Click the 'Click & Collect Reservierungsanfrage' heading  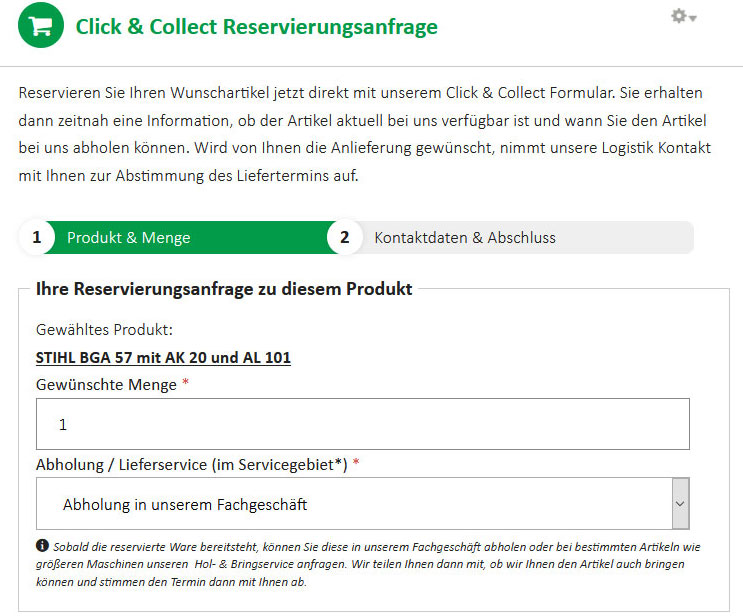click(256, 27)
